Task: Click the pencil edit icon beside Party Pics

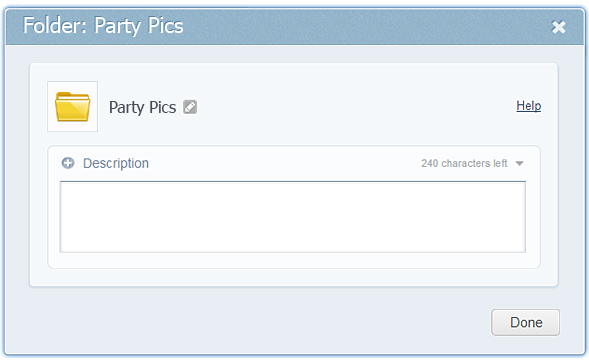Action: [x=190, y=107]
